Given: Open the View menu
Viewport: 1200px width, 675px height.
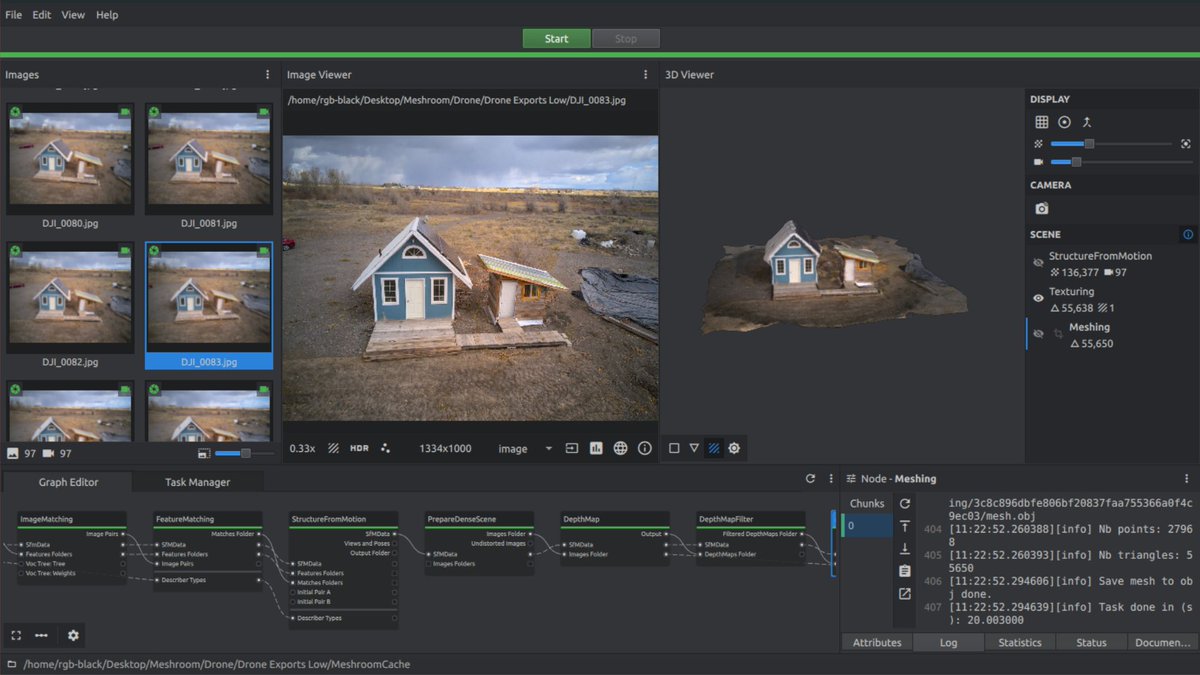Looking at the screenshot, I should point(73,15).
